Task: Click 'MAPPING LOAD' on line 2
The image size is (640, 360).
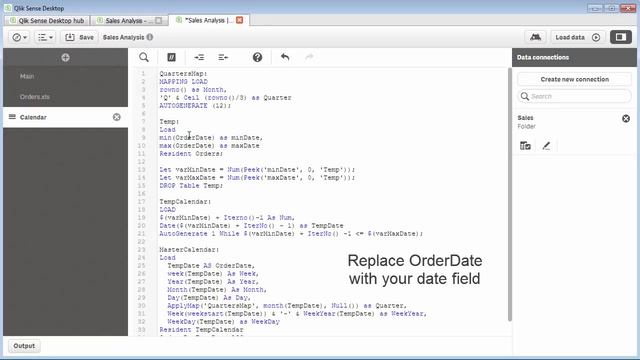Action: click(183, 82)
